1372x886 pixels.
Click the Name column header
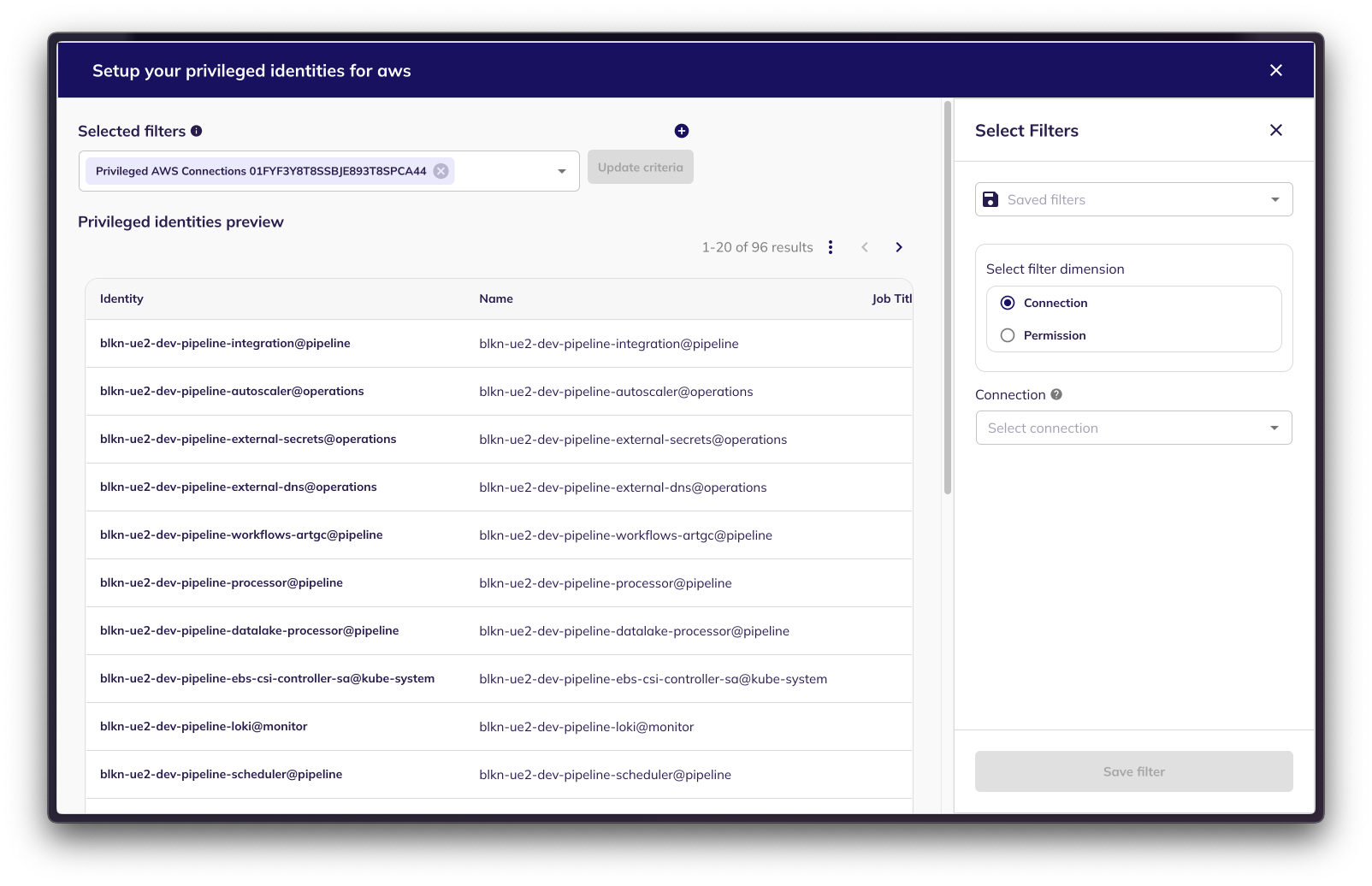tap(496, 298)
